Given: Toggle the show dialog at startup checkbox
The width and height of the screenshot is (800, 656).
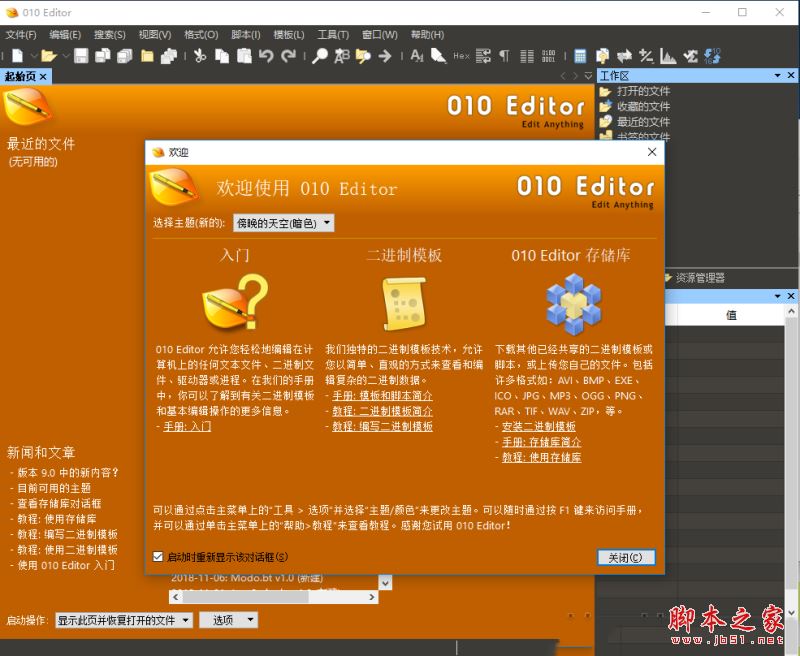Looking at the screenshot, I should (158, 557).
